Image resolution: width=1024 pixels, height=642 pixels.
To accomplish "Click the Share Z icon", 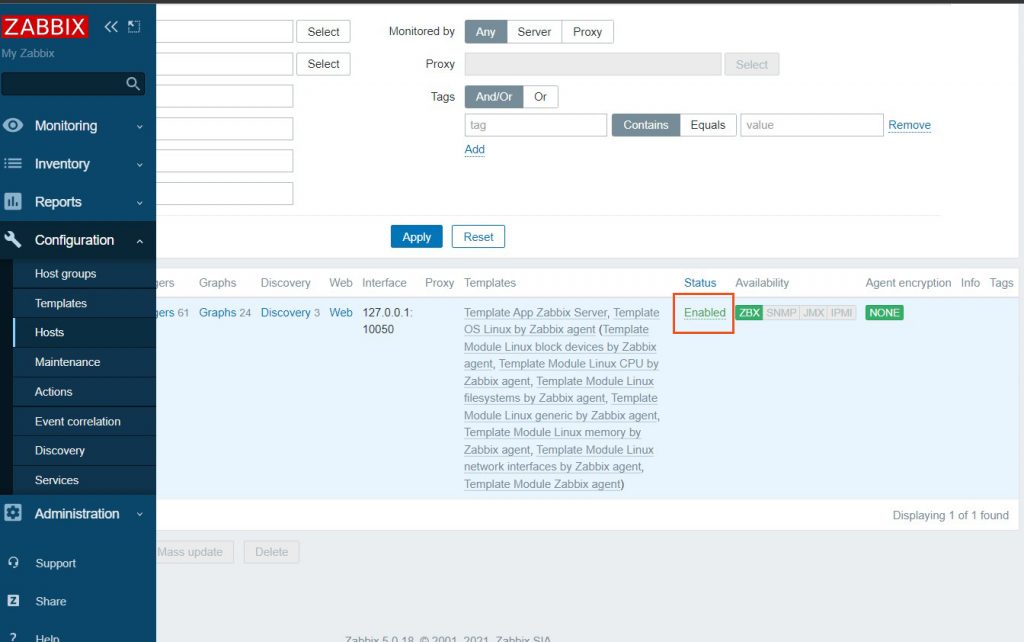I will tap(13, 601).
